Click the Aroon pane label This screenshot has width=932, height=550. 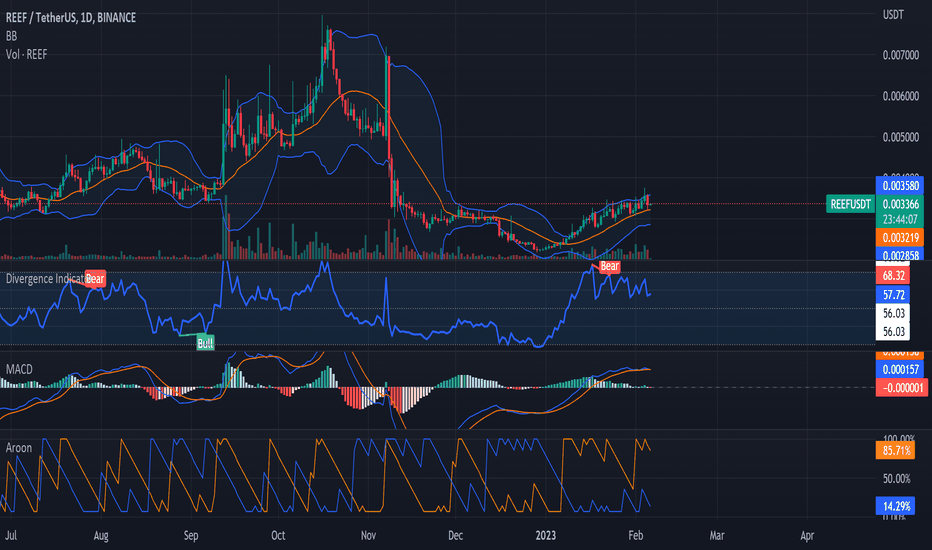pos(18,448)
